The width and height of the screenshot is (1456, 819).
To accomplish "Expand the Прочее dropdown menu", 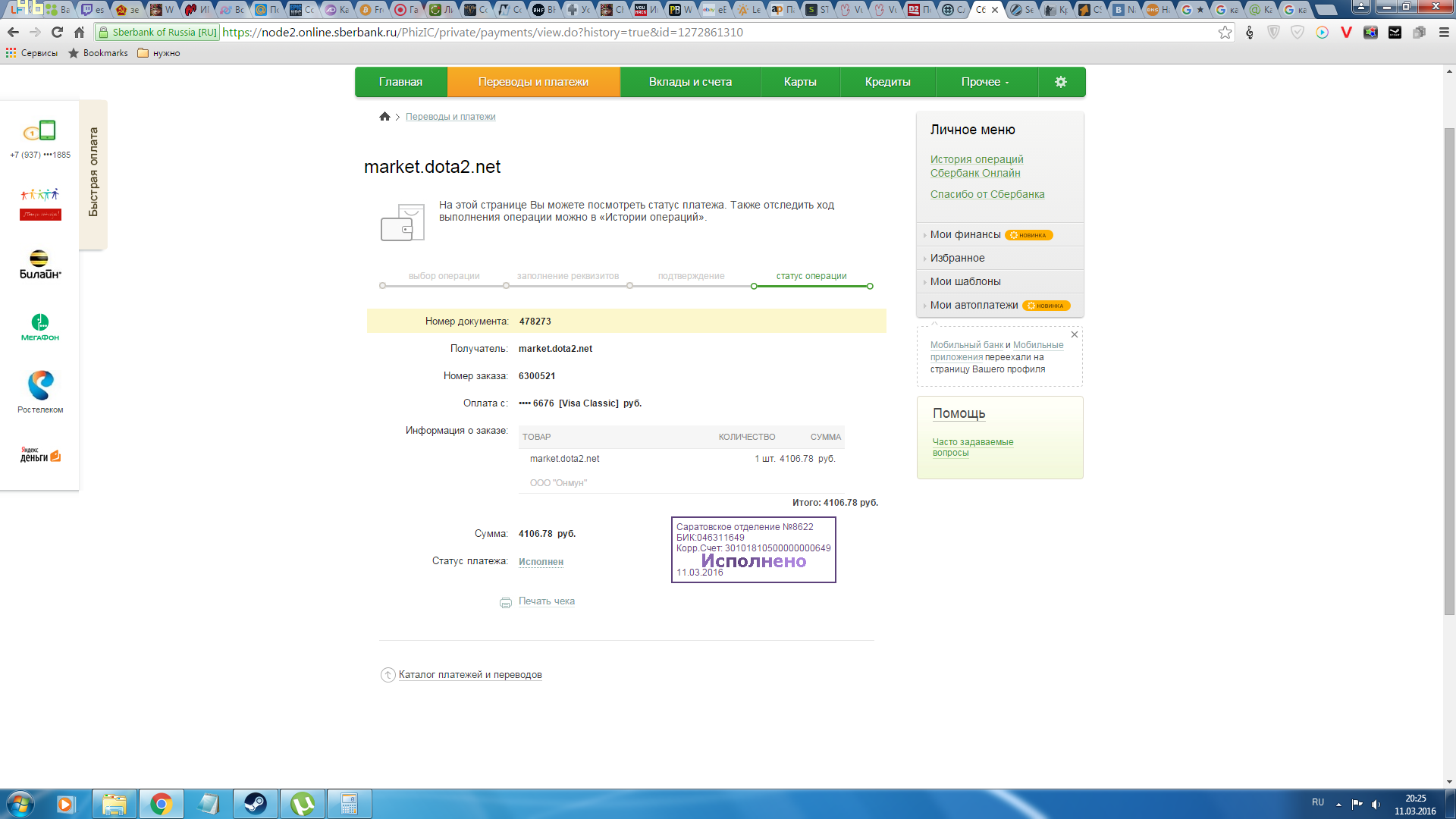I will (985, 82).
